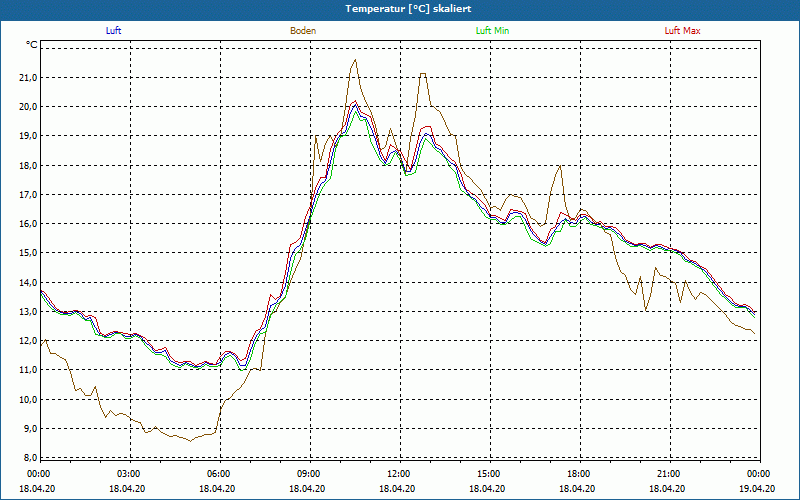
Task: Click the 10,0 y-axis value
Action: [x=29, y=399]
